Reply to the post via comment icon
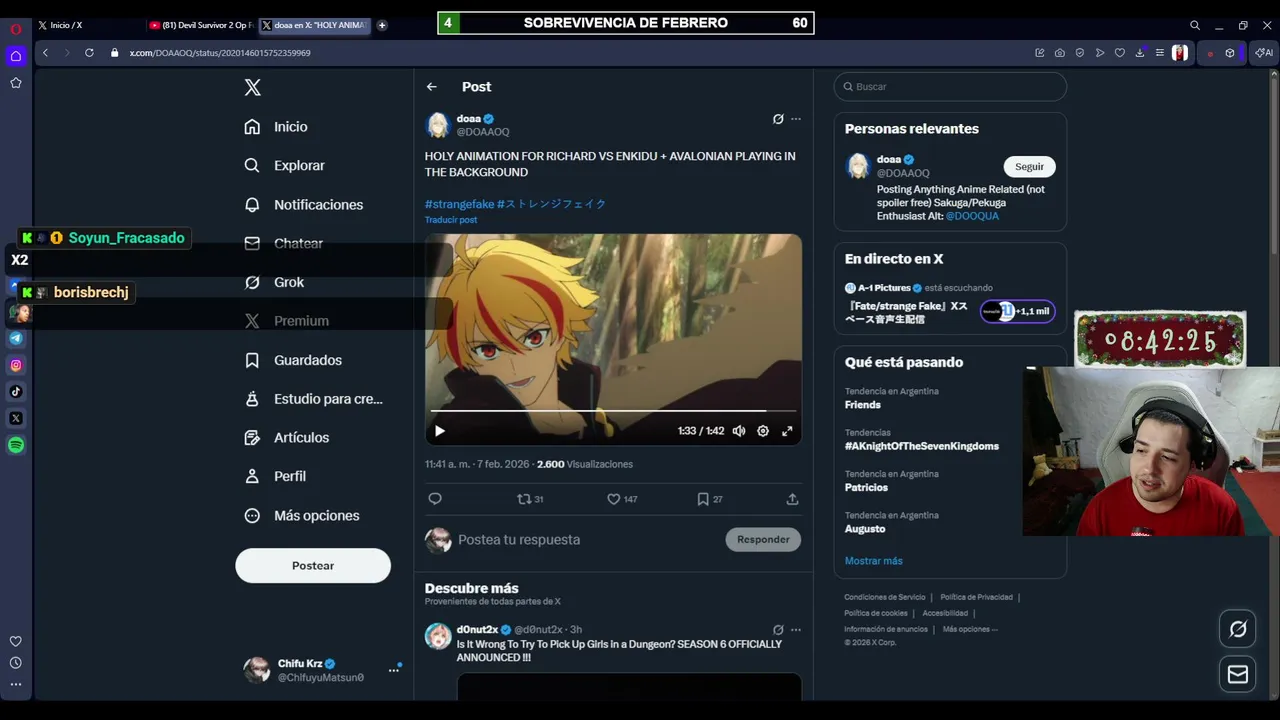Screen dimensions: 1280x720 pos(435,499)
